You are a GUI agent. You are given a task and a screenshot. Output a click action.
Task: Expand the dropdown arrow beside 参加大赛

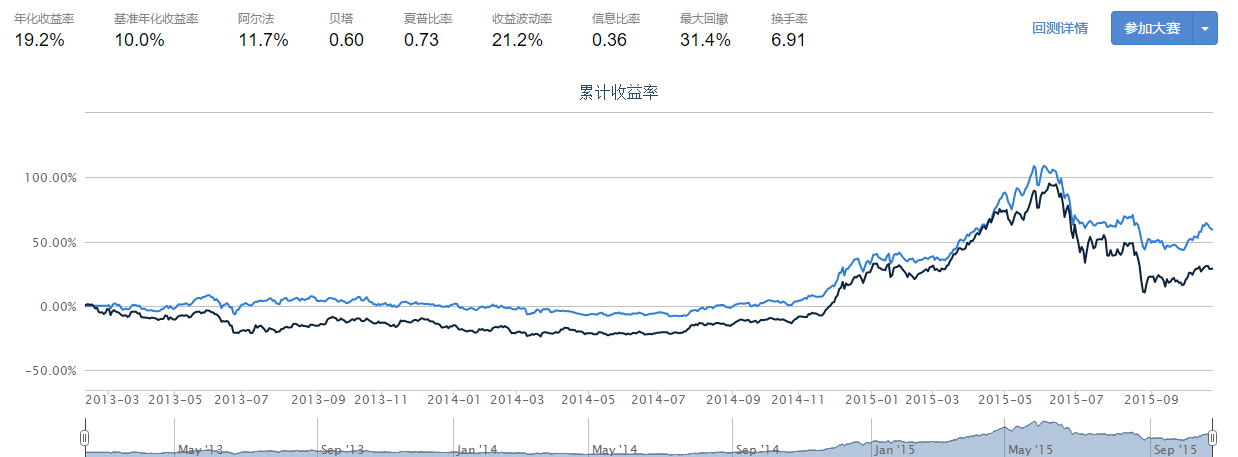pos(1205,28)
